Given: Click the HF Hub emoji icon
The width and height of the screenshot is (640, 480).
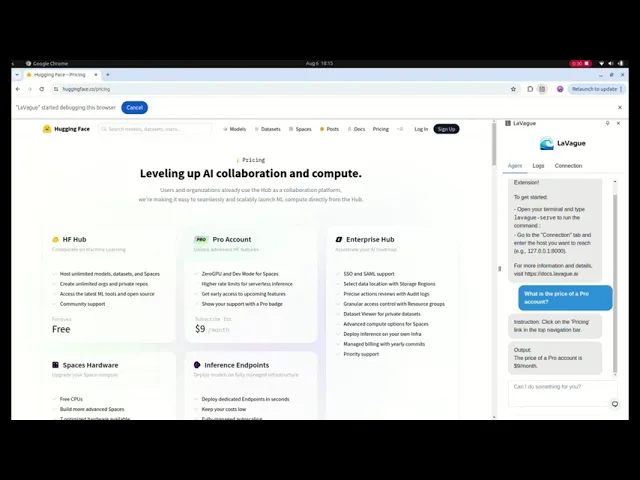Looking at the screenshot, I should (x=56, y=240).
